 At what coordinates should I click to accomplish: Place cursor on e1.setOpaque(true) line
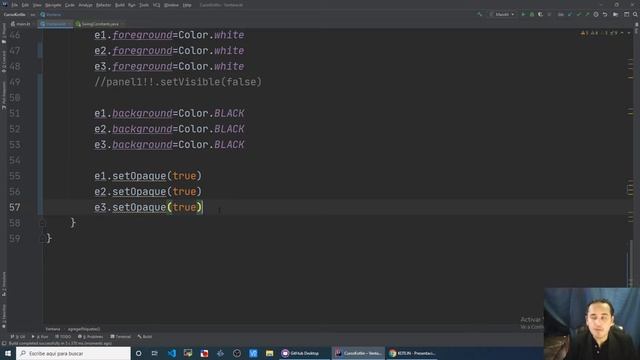[x=148, y=176]
